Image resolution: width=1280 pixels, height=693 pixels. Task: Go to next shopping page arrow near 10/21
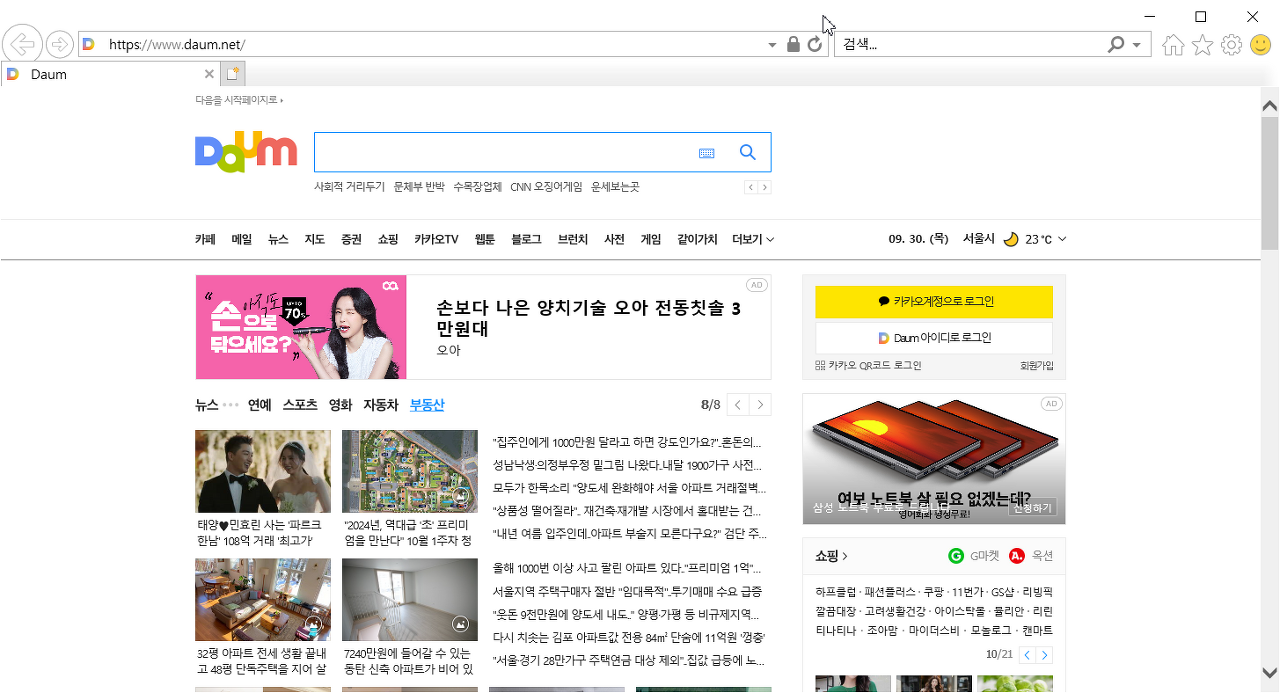point(1045,655)
